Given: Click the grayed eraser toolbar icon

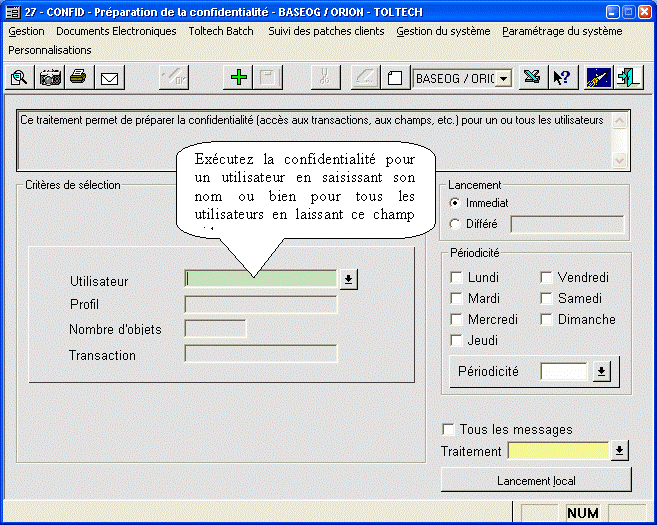Looking at the screenshot, I should (365, 78).
